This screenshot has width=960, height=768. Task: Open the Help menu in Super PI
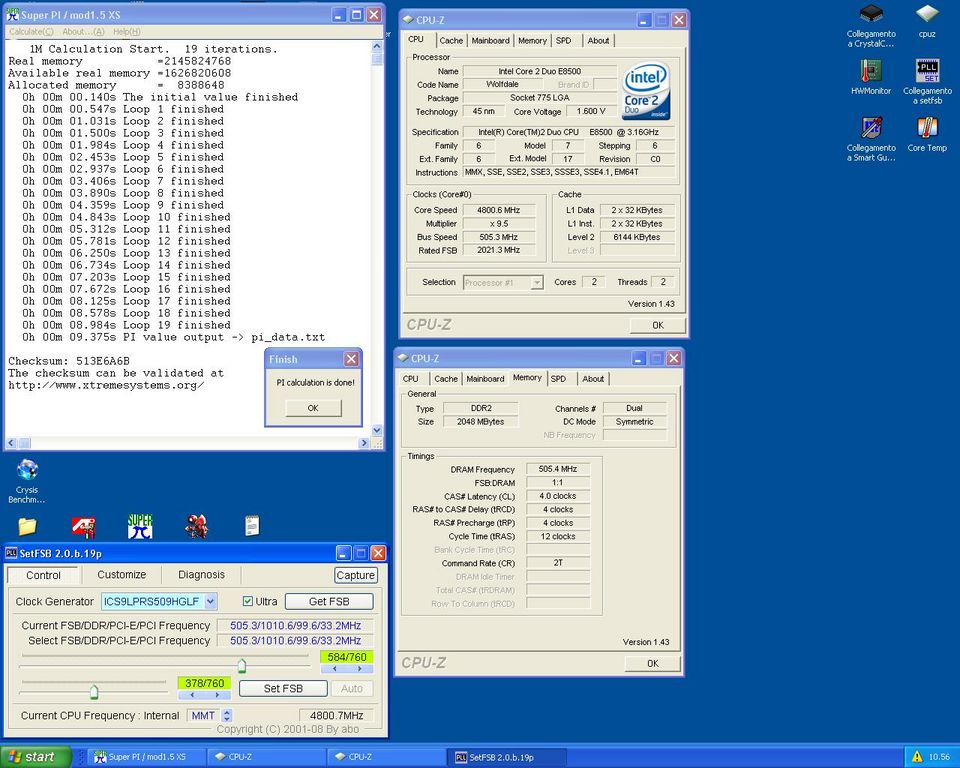(x=127, y=32)
